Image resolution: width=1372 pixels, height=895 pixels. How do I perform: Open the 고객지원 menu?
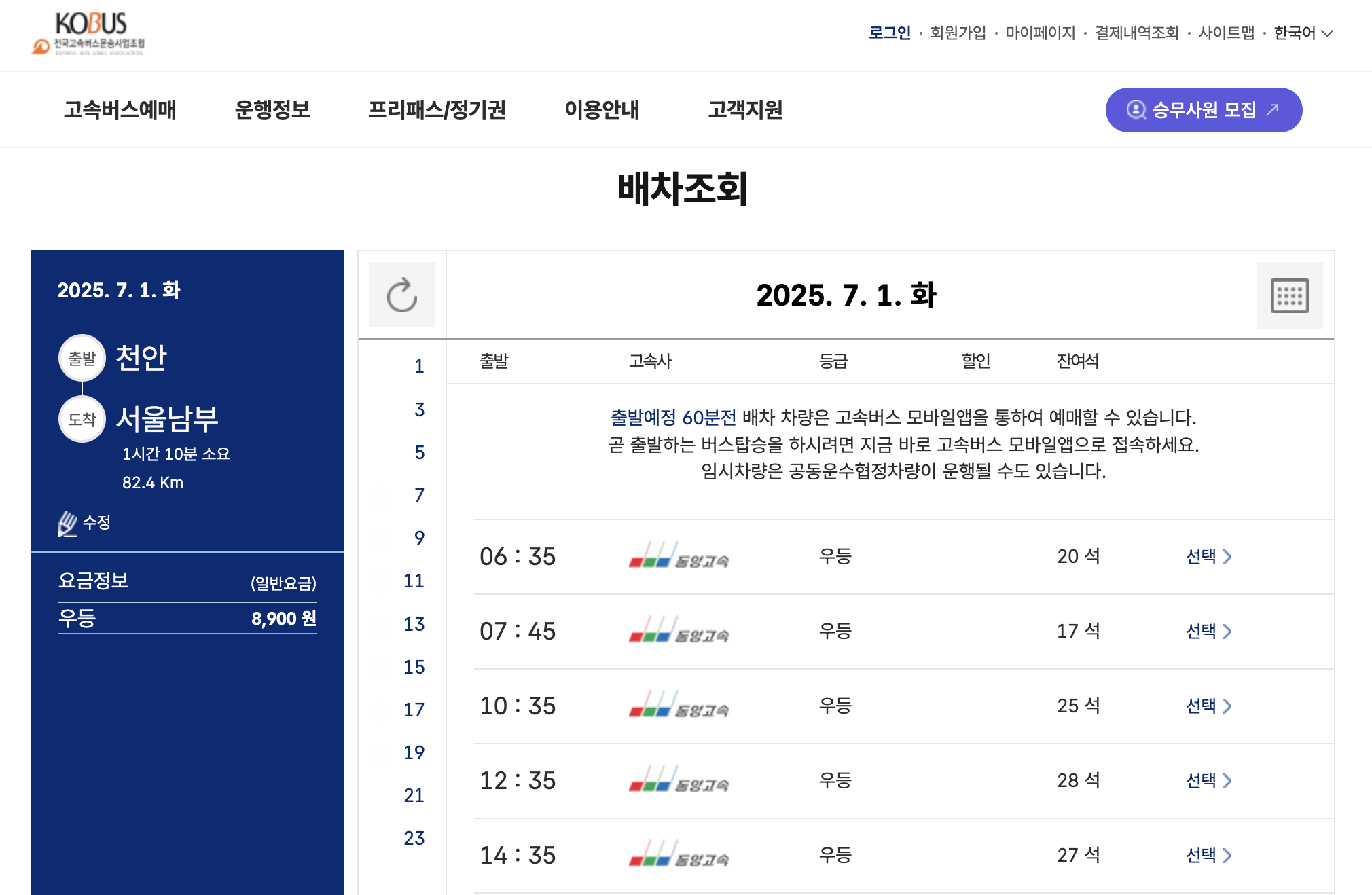pos(746,109)
